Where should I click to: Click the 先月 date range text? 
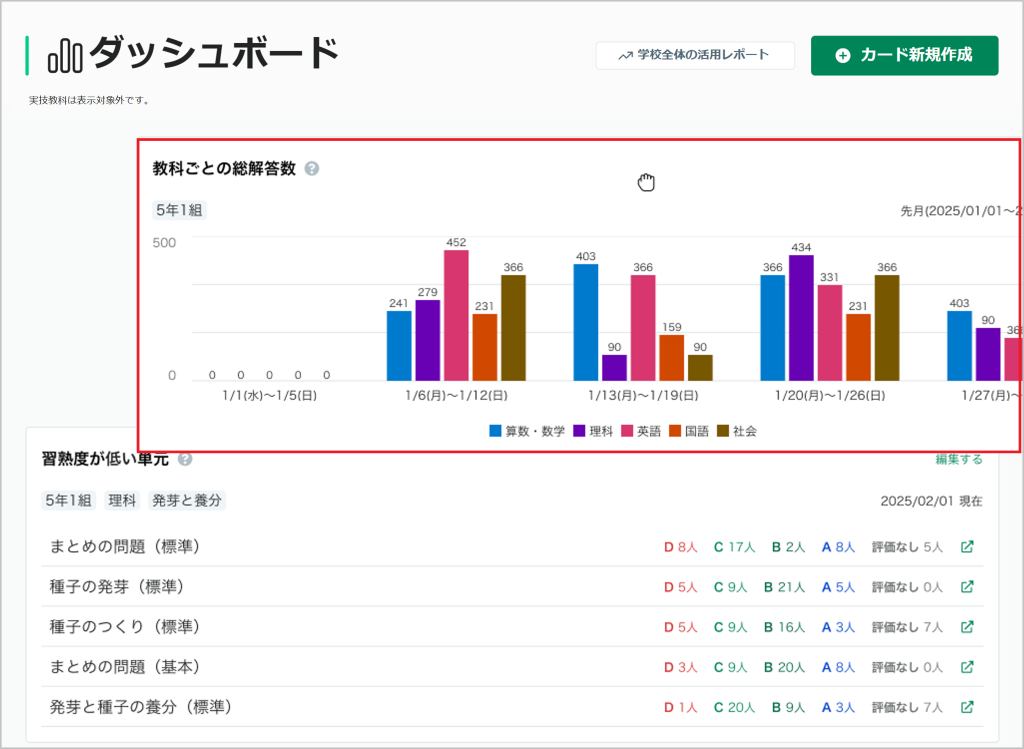pos(960,211)
